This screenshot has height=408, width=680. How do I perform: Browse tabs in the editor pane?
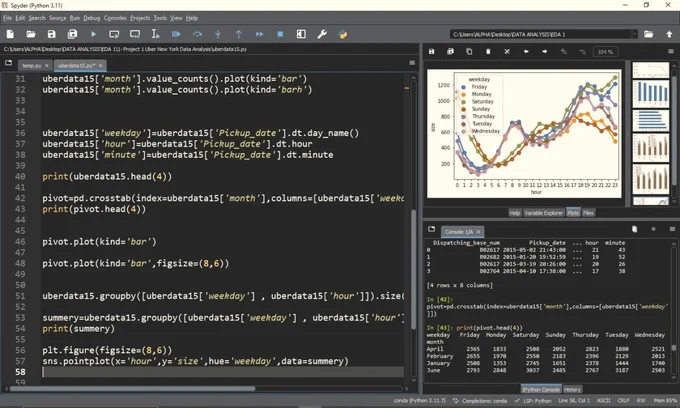[x=8, y=63]
